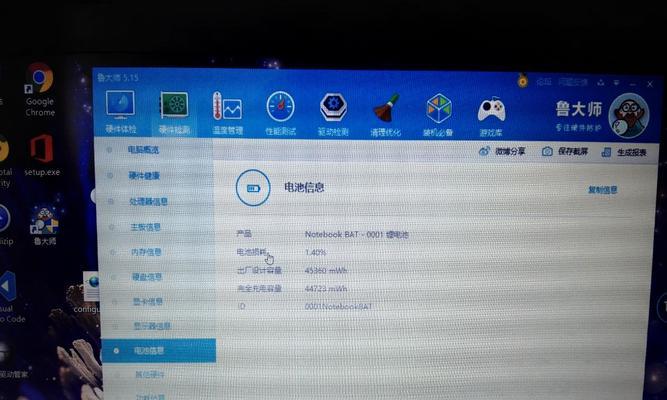Open the 问题反馈 feedback link
Image resolution: width=667 pixels, height=400 pixels.
coord(573,82)
